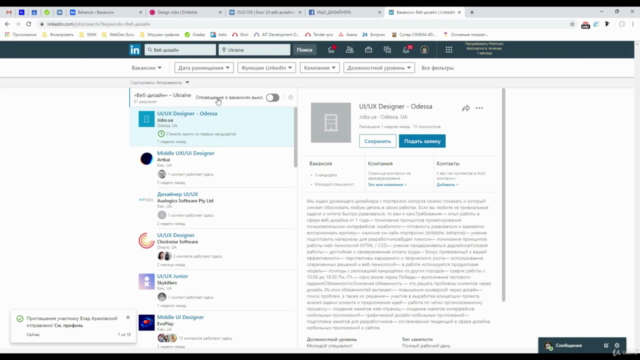Open a new browser tab

472,12
